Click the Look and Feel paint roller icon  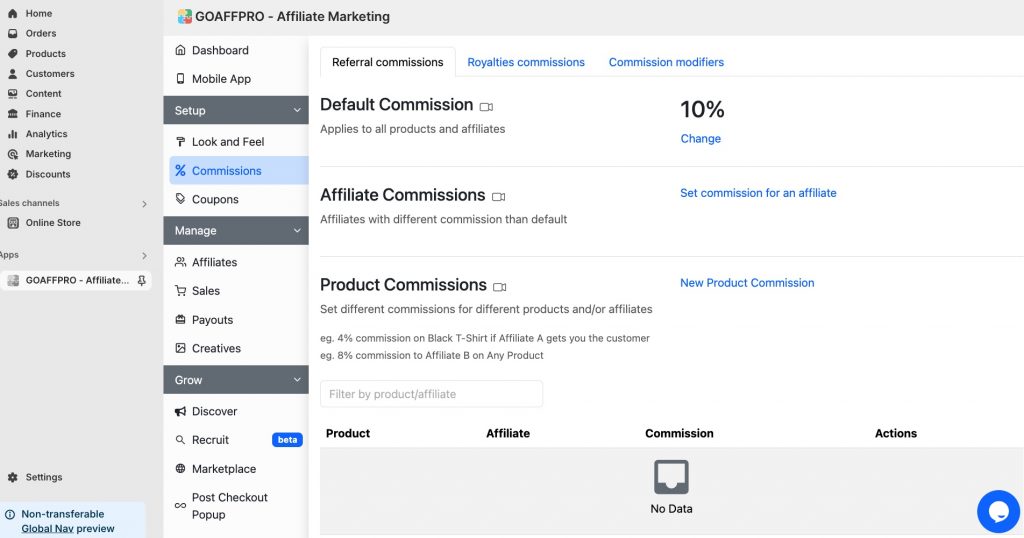(x=180, y=142)
